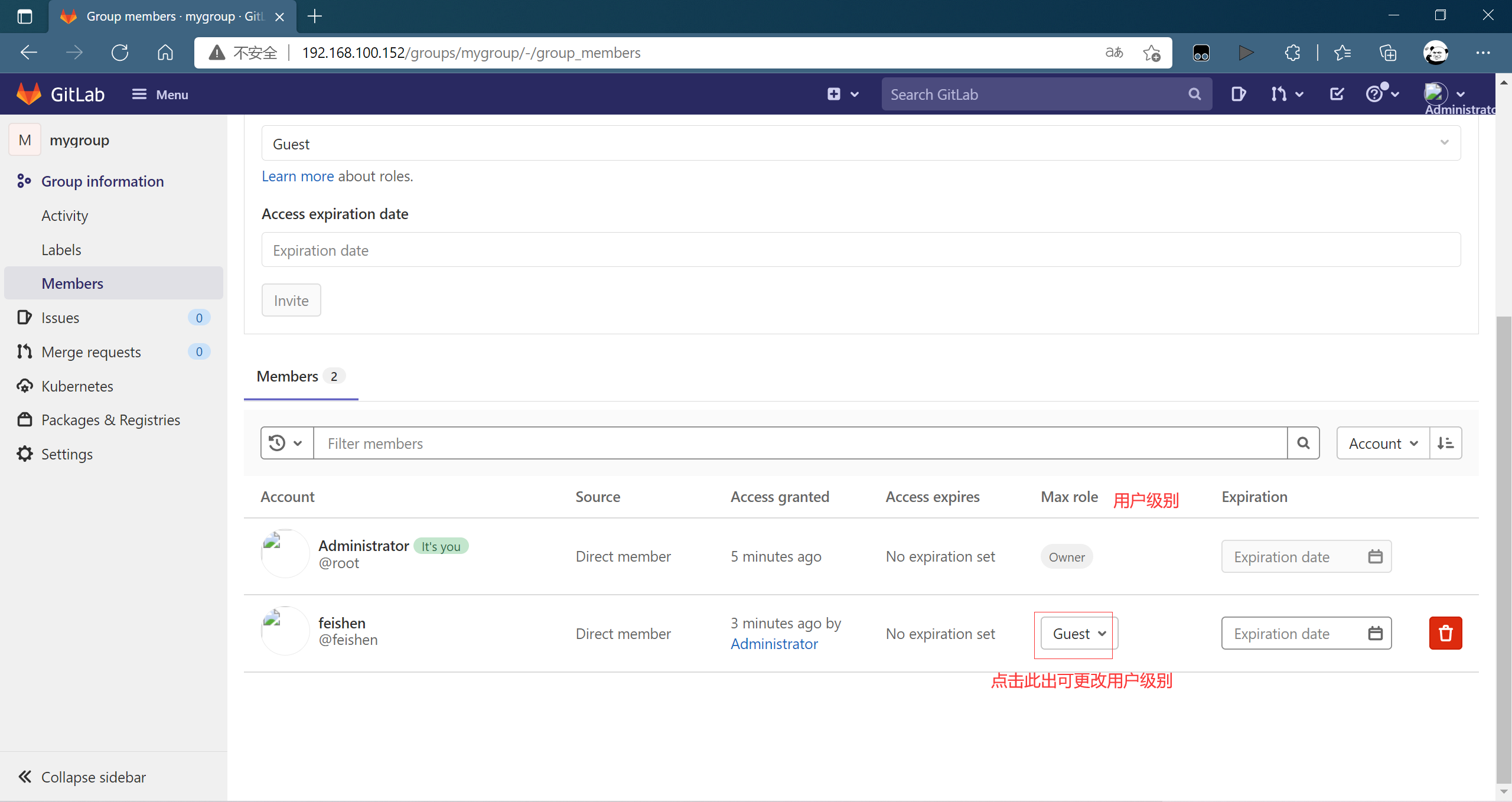Click the GitLab fox logo
This screenshot has width=1512, height=802.
pos(28,94)
